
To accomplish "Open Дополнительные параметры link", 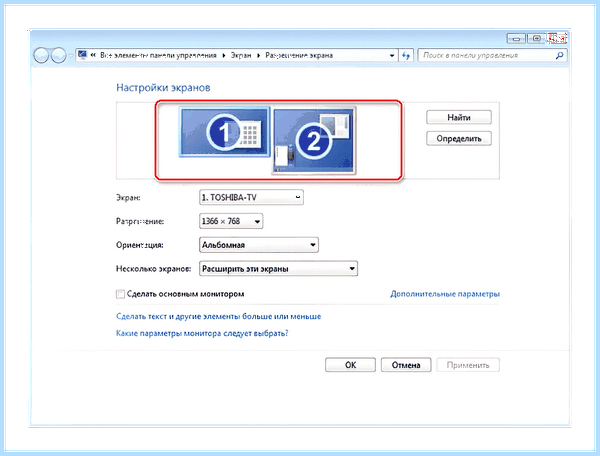I will tap(445, 294).
